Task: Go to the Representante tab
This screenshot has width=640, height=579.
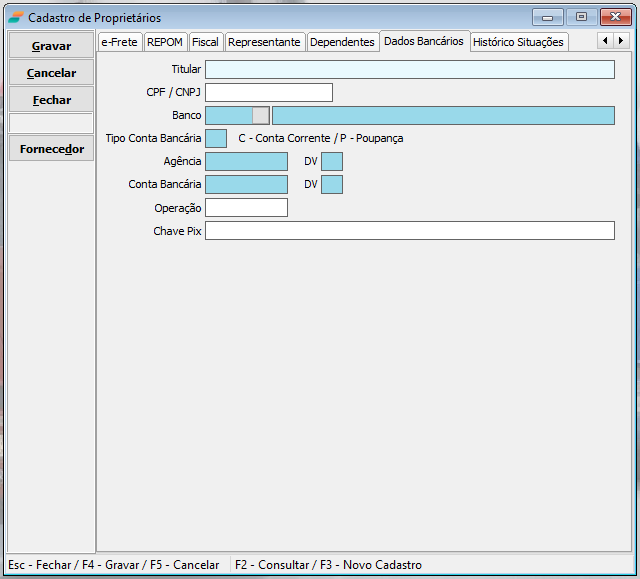Action: (264, 42)
